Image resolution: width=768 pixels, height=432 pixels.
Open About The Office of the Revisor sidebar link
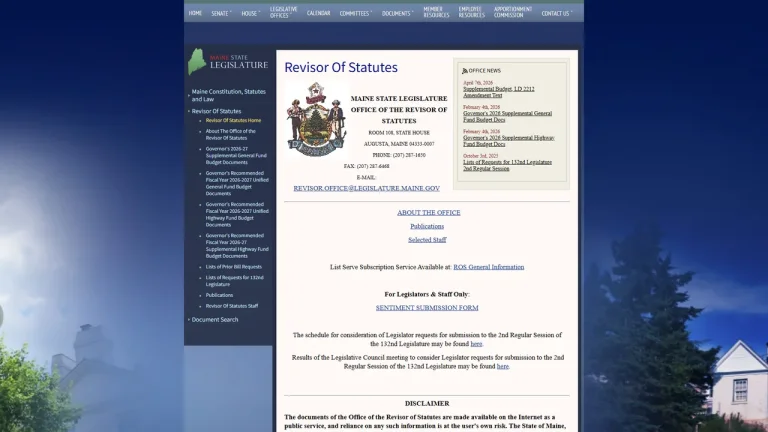(231, 135)
